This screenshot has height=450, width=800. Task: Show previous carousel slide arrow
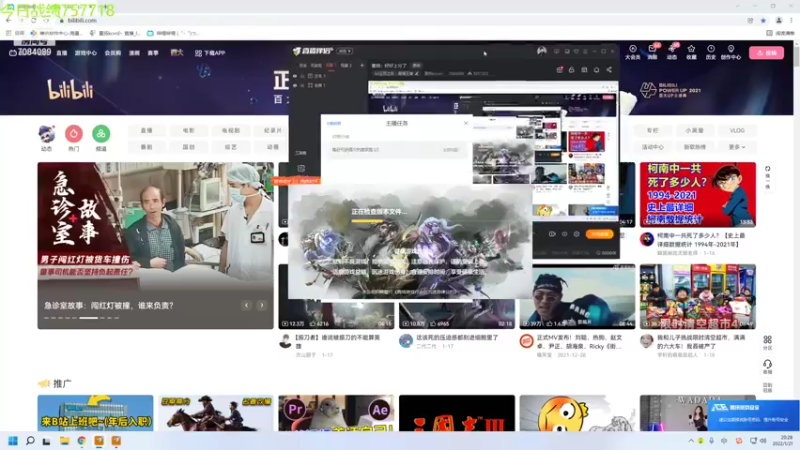246,305
